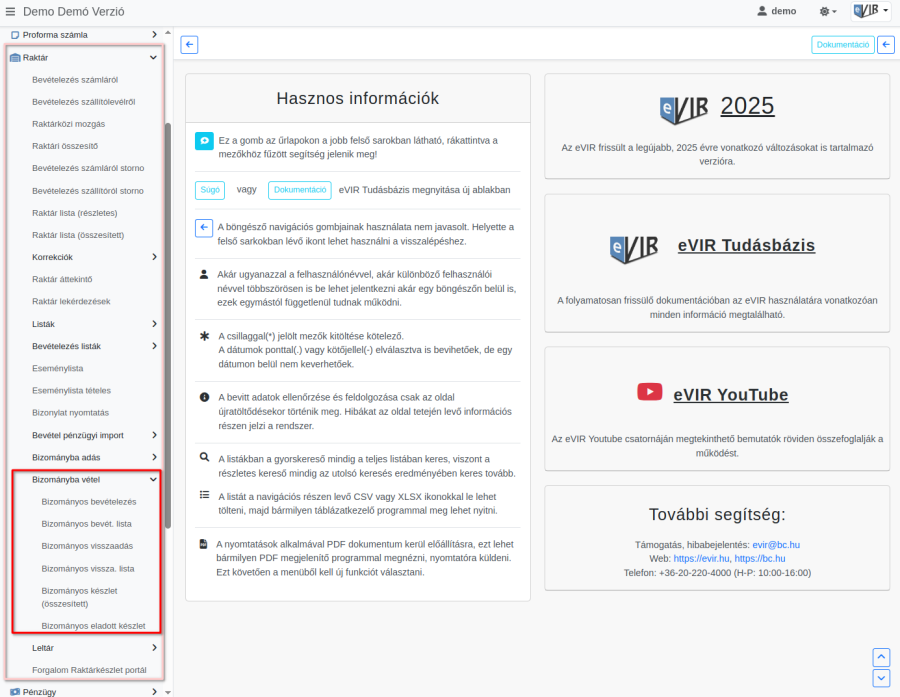
Task: Open Bizományos bevét. lista
Action: tap(87, 524)
